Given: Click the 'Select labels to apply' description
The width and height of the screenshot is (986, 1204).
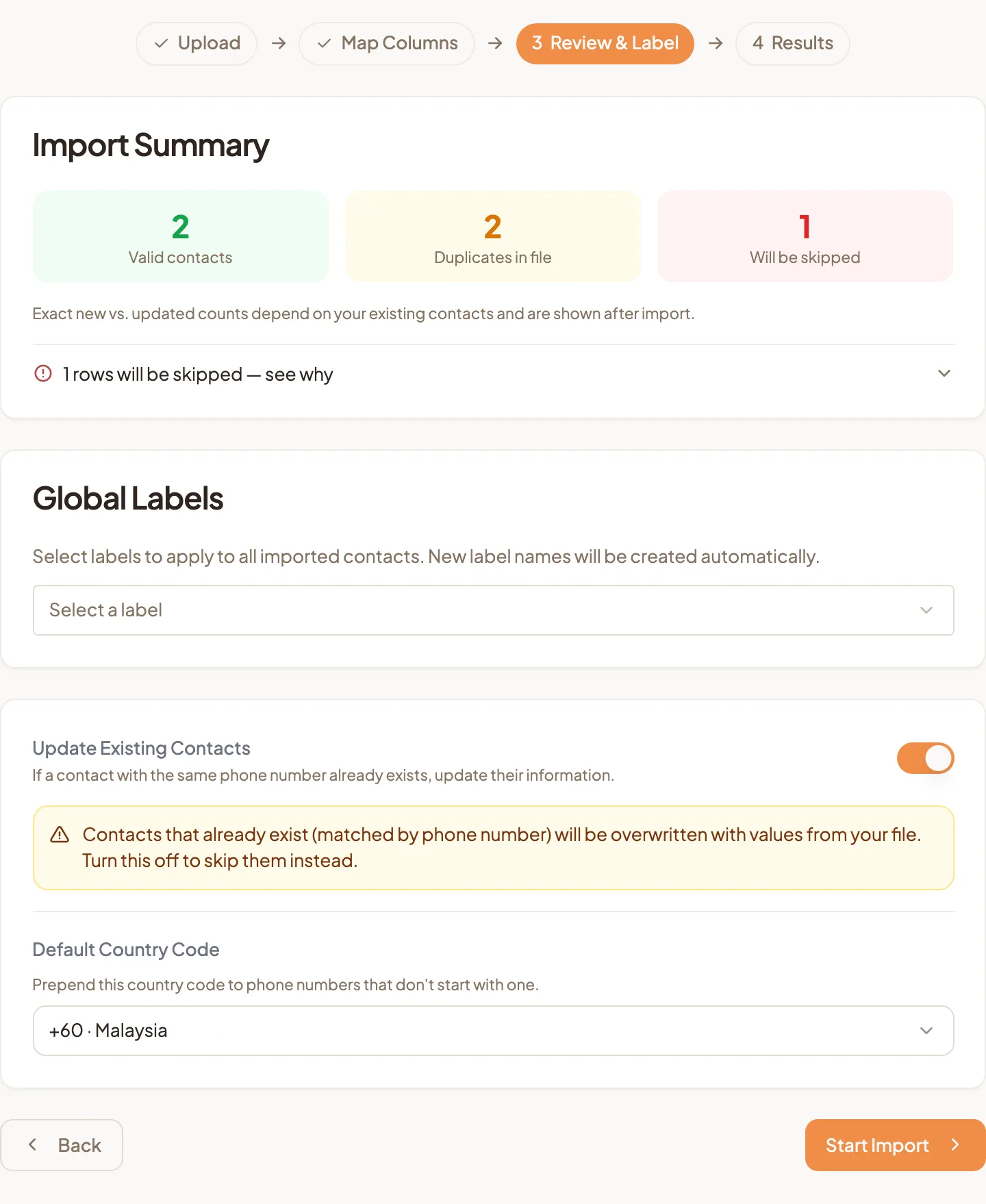Looking at the screenshot, I should click(426, 557).
